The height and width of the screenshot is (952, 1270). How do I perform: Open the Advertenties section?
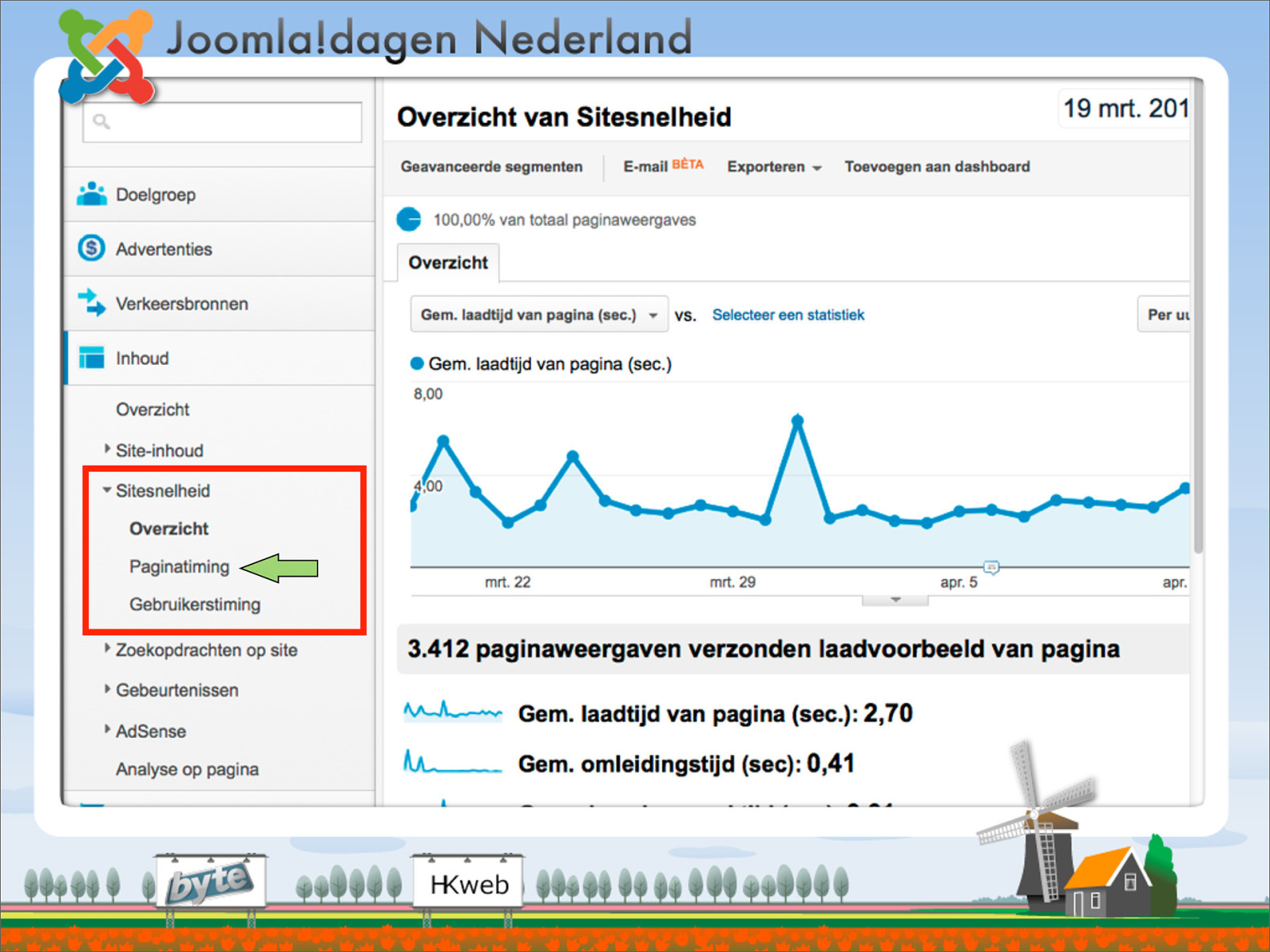pyautogui.click(x=220, y=249)
